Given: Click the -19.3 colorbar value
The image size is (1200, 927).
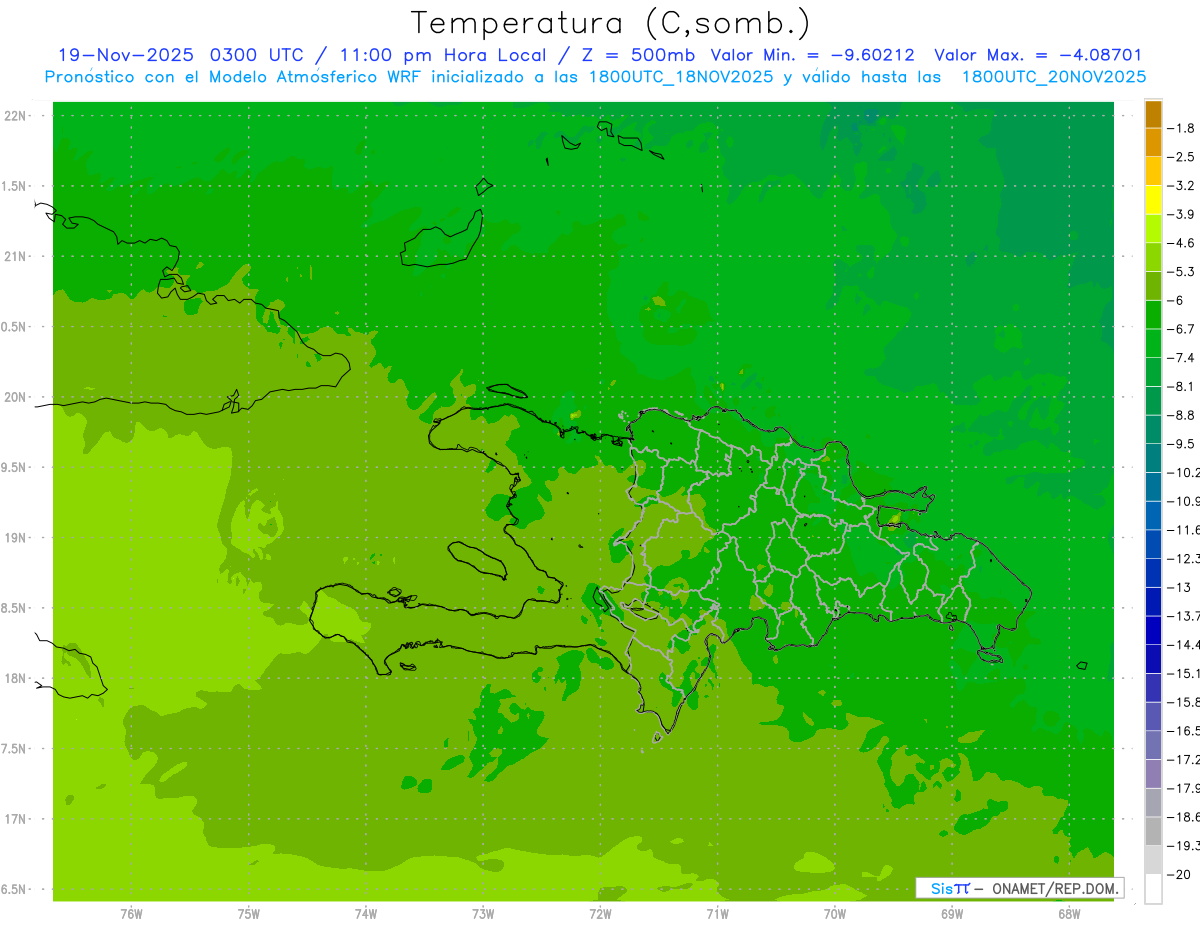Looking at the screenshot, I should [1183, 846].
